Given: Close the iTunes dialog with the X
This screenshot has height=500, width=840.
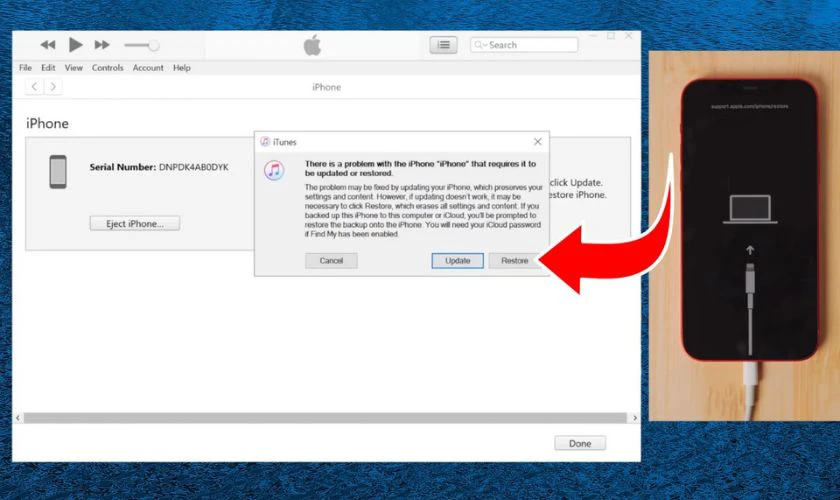Looking at the screenshot, I should (537, 141).
